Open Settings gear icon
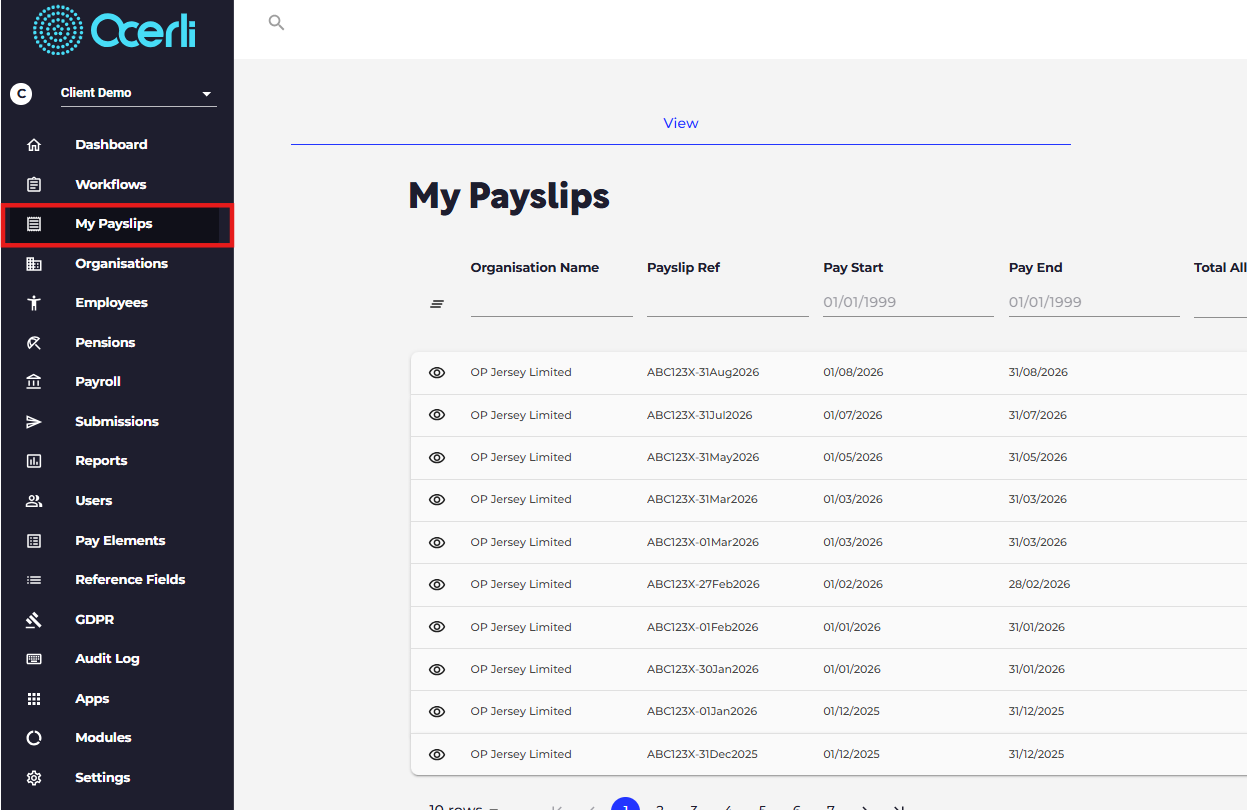Viewport: 1247px width, 810px height. (34, 778)
